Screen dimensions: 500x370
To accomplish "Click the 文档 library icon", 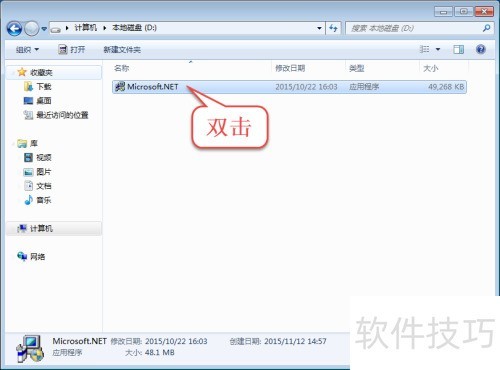I will point(29,186).
